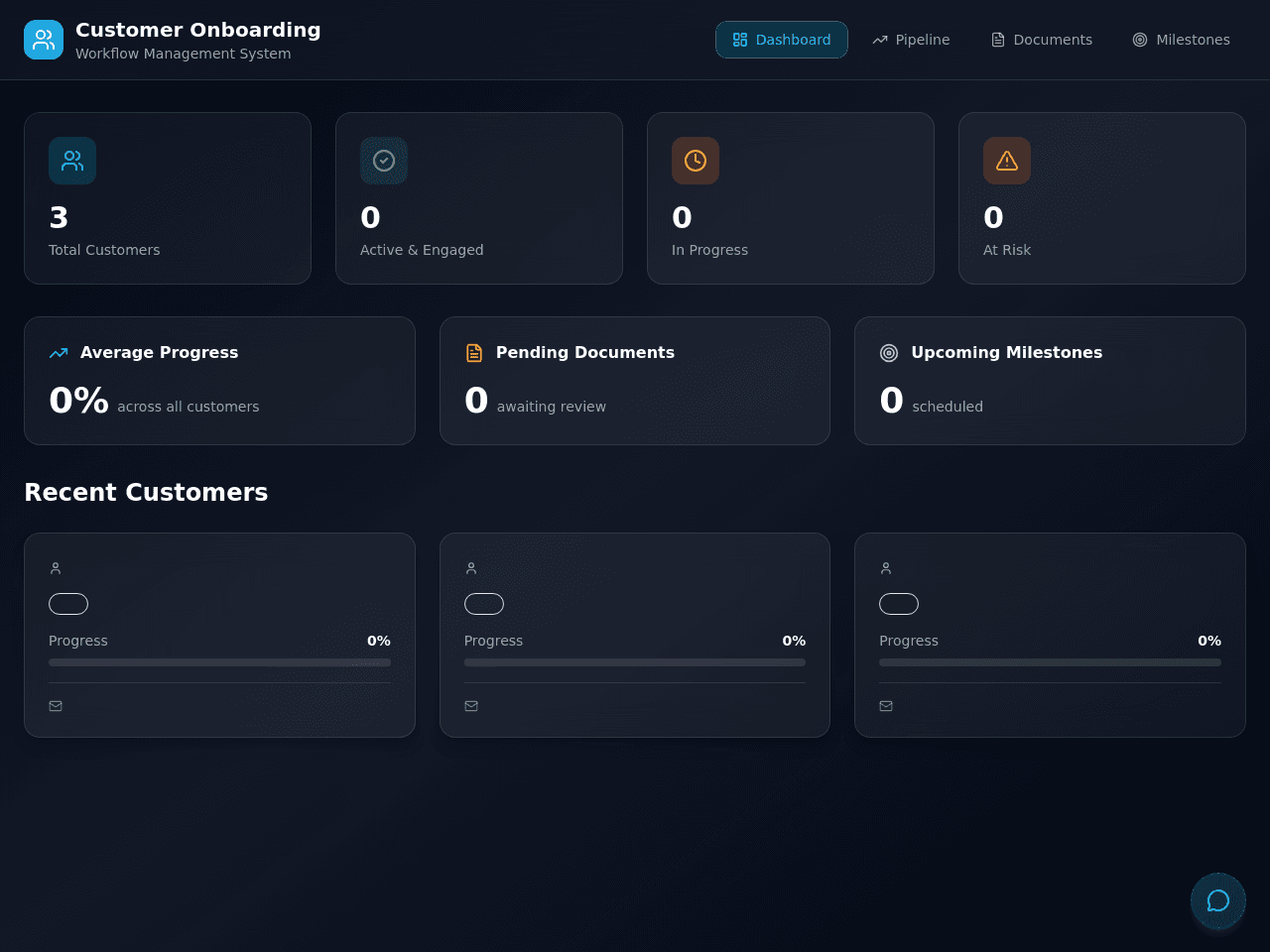Viewport: 1270px width, 952px height.
Task: Click the "In Progress" stat label
Action: 709,250
